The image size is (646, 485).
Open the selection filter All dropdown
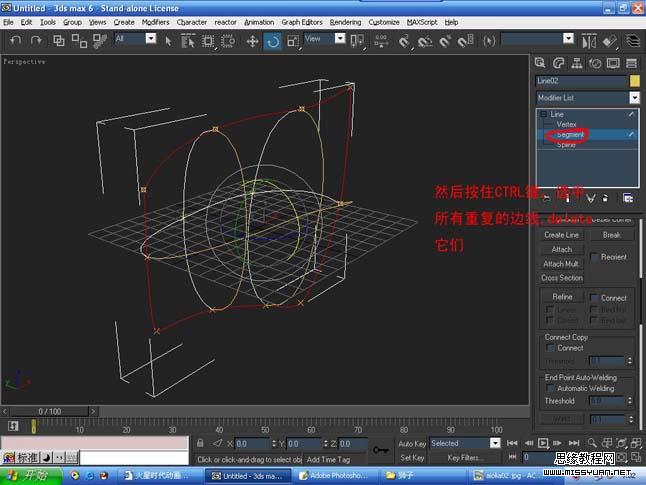coord(151,39)
